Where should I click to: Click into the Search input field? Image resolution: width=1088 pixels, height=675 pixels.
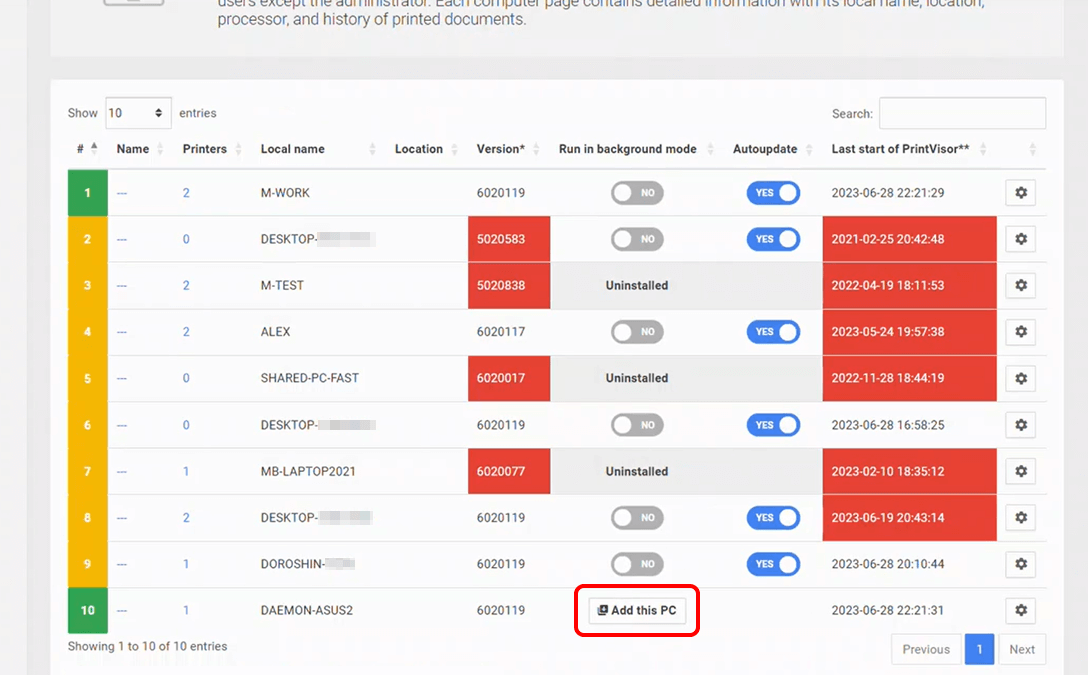(x=962, y=113)
